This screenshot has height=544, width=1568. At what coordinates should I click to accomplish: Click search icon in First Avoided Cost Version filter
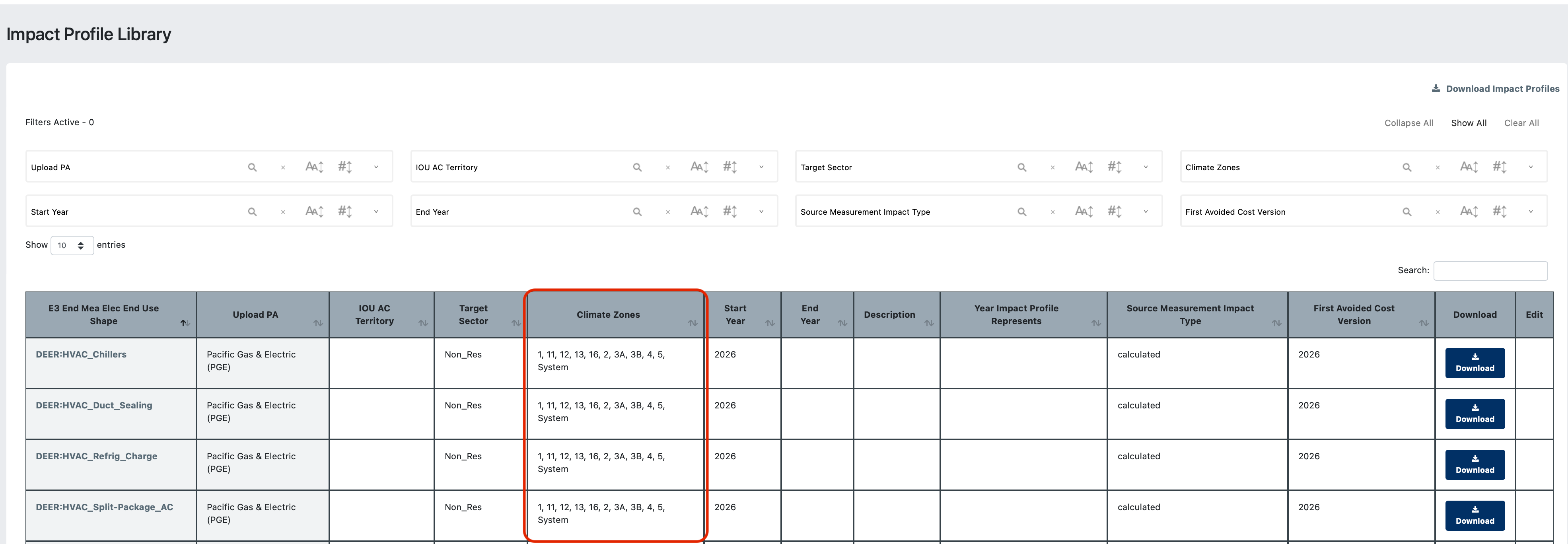pyautogui.click(x=1407, y=212)
